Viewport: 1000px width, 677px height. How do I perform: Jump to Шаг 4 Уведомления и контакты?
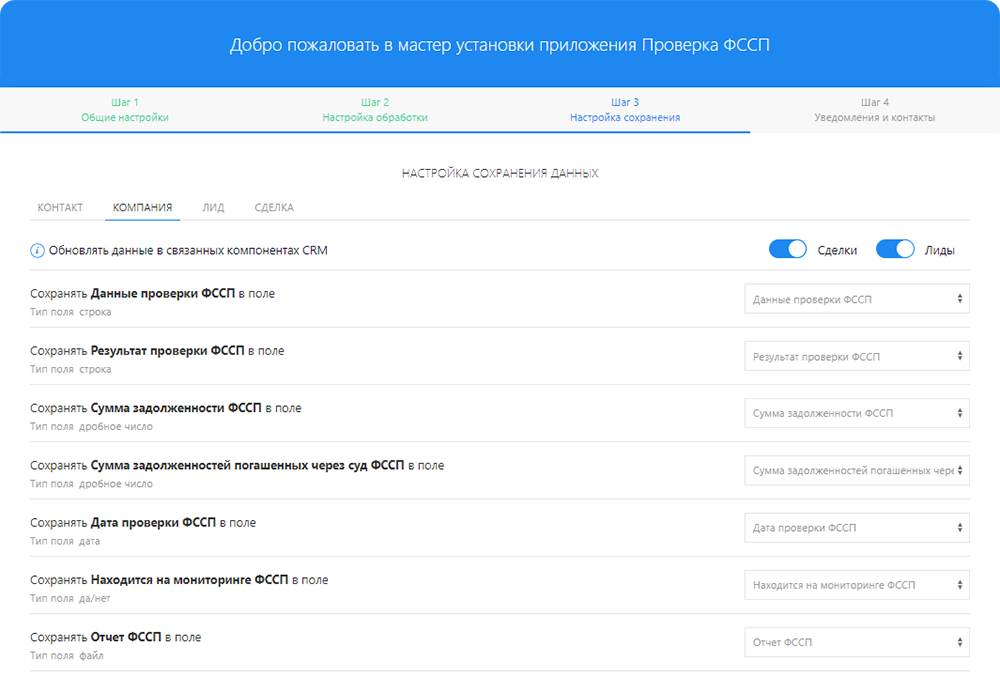875,110
